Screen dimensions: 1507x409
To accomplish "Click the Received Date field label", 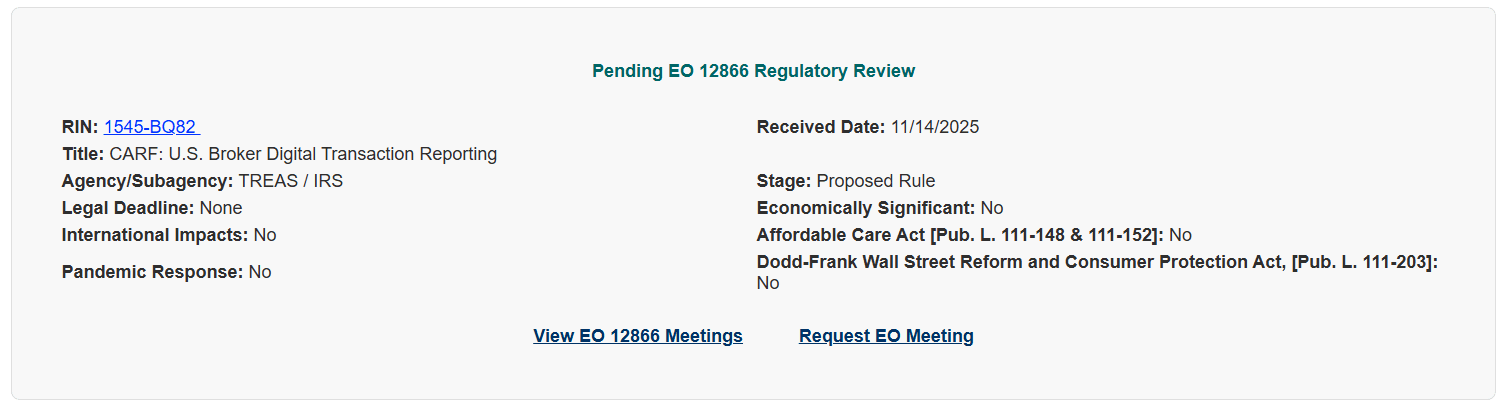I will pos(821,127).
